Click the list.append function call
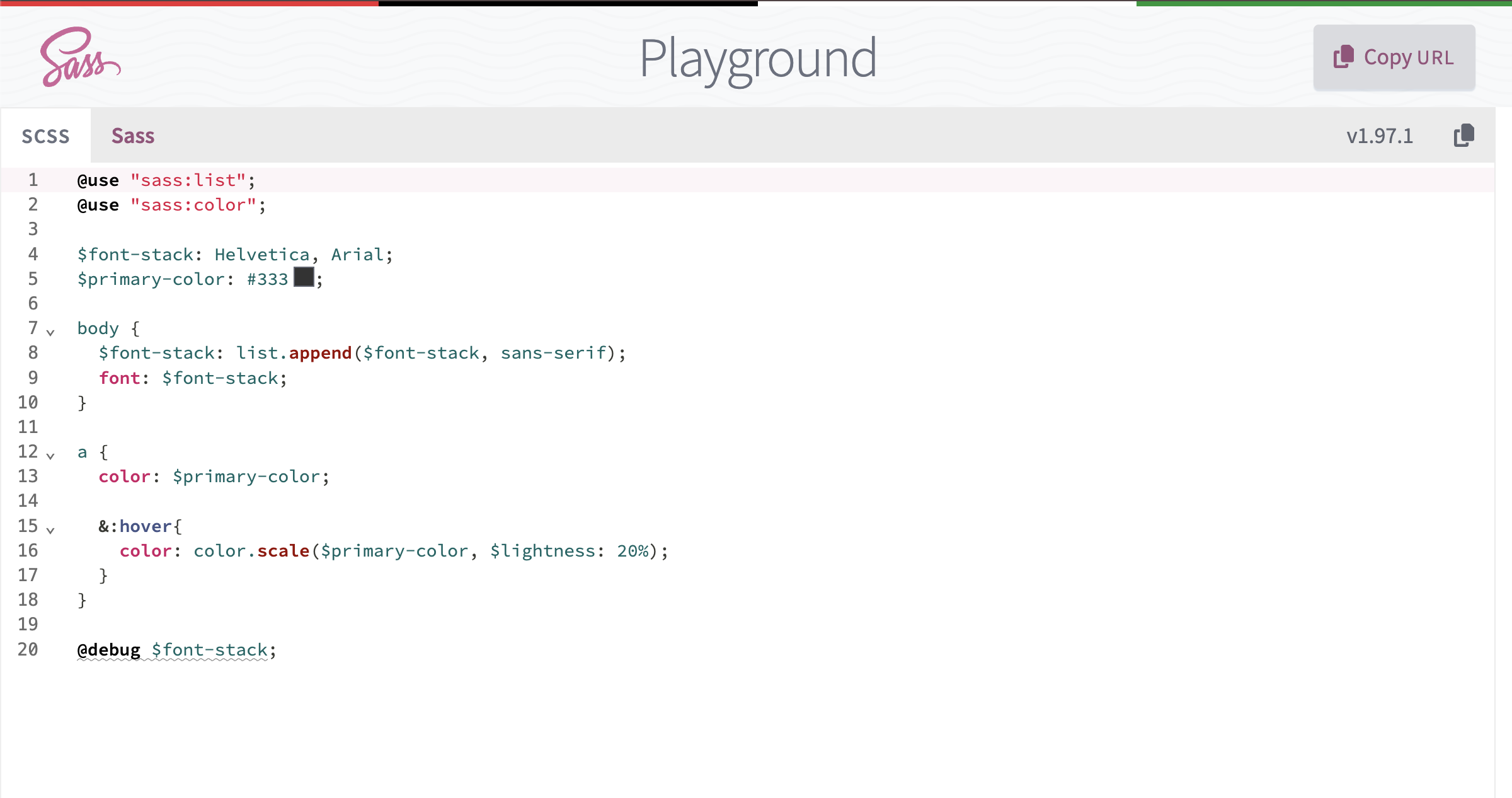This screenshot has width=1512, height=798. [x=294, y=353]
